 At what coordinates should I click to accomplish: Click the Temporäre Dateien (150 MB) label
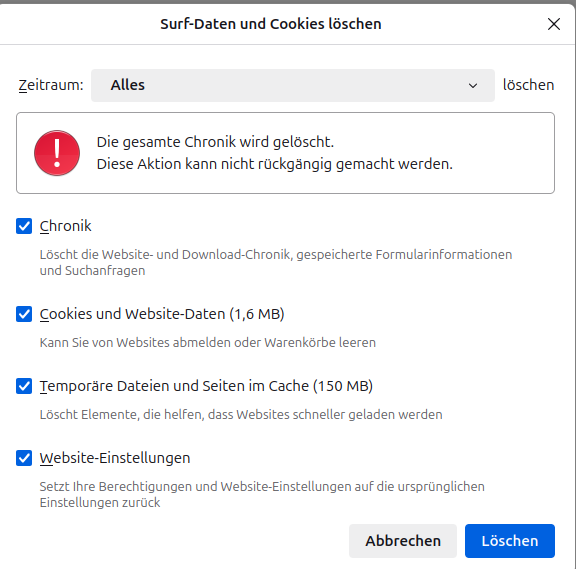(x=206, y=386)
